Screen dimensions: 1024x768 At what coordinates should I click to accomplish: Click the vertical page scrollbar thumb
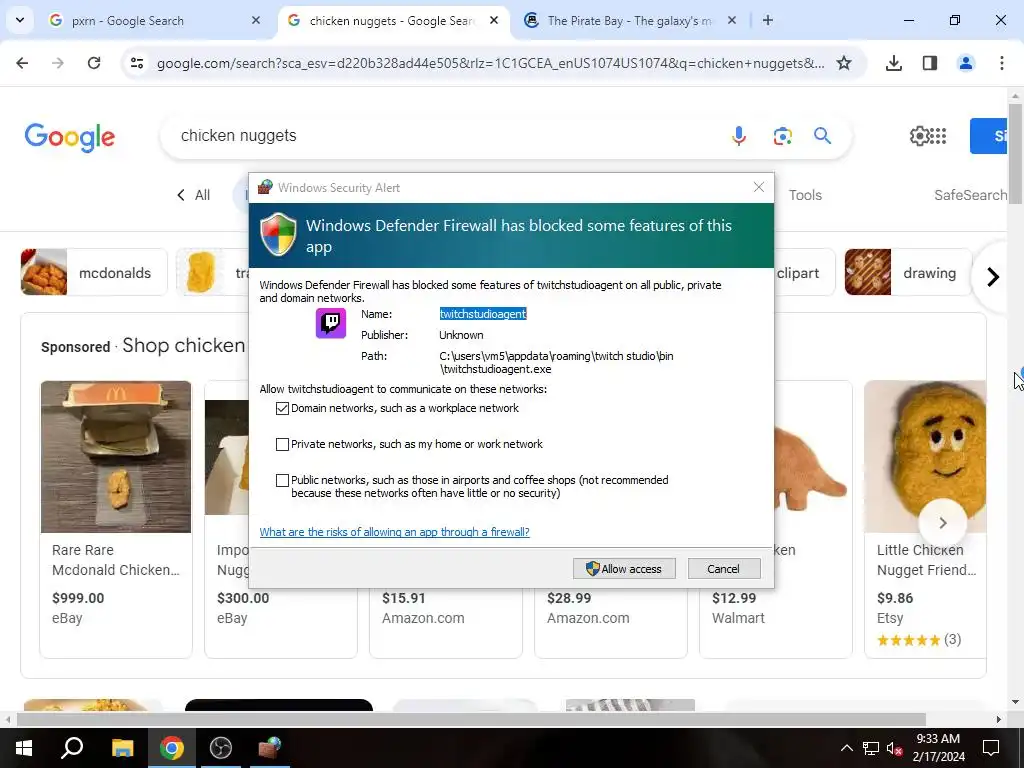[x=1015, y=153]
